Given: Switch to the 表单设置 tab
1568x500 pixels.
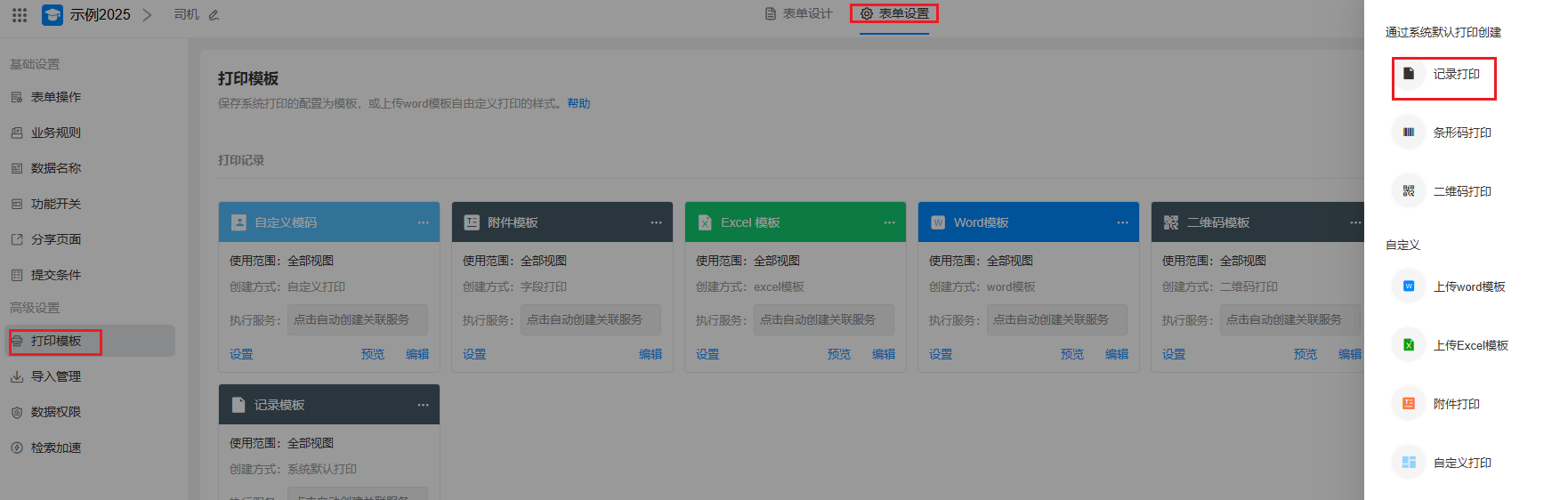Looking at the screenshot, I should (x=895, y=14).
